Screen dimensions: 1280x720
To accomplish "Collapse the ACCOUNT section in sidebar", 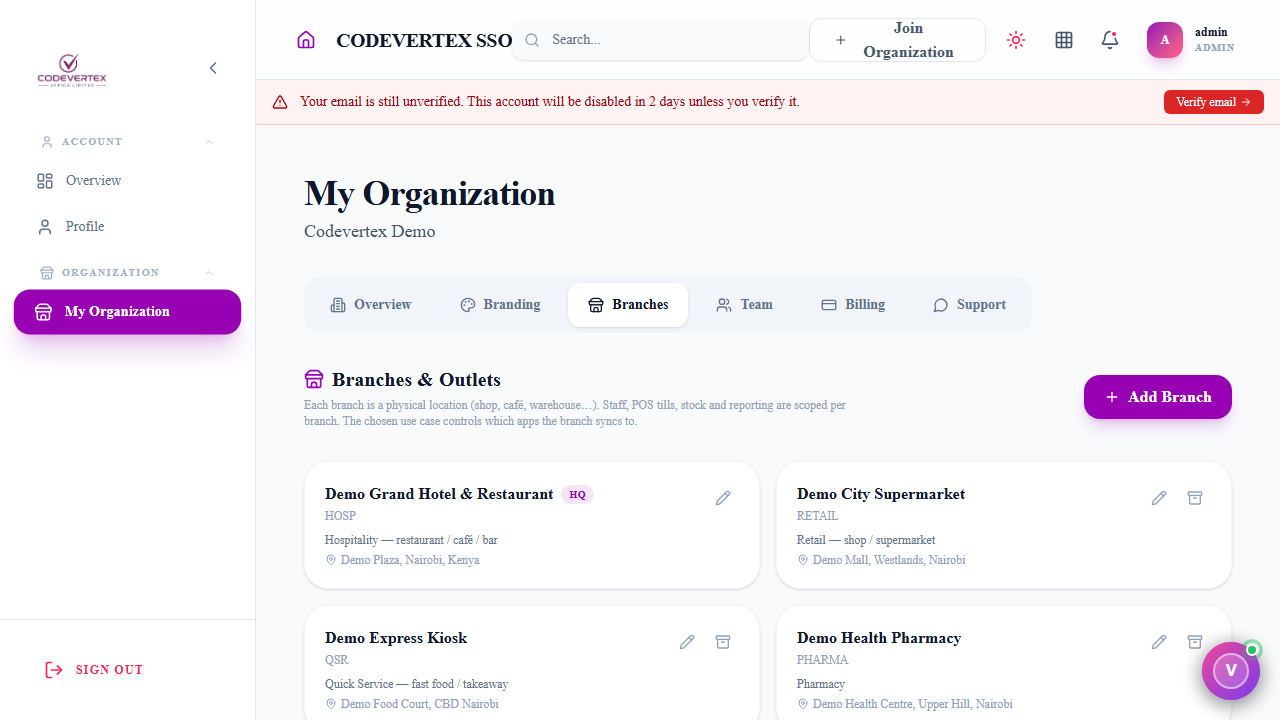I will [x=209, y=142].
